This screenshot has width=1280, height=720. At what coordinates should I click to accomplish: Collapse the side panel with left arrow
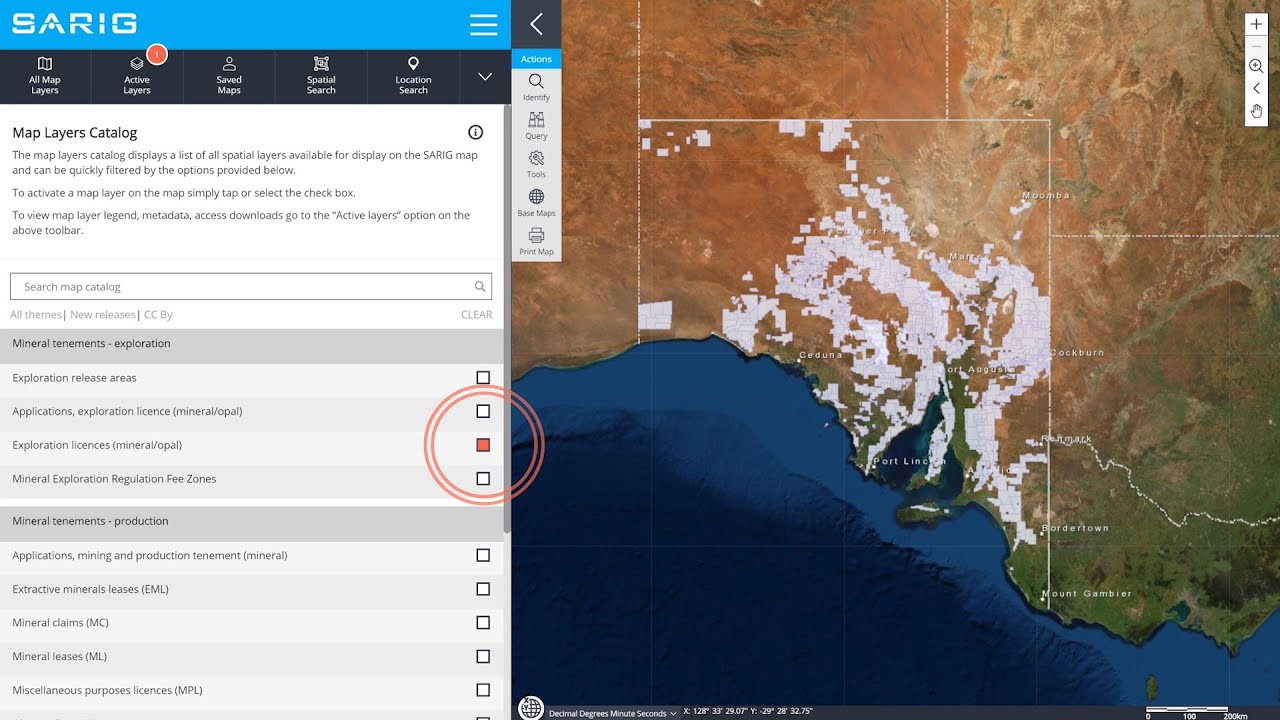click(x=536, y=24)
